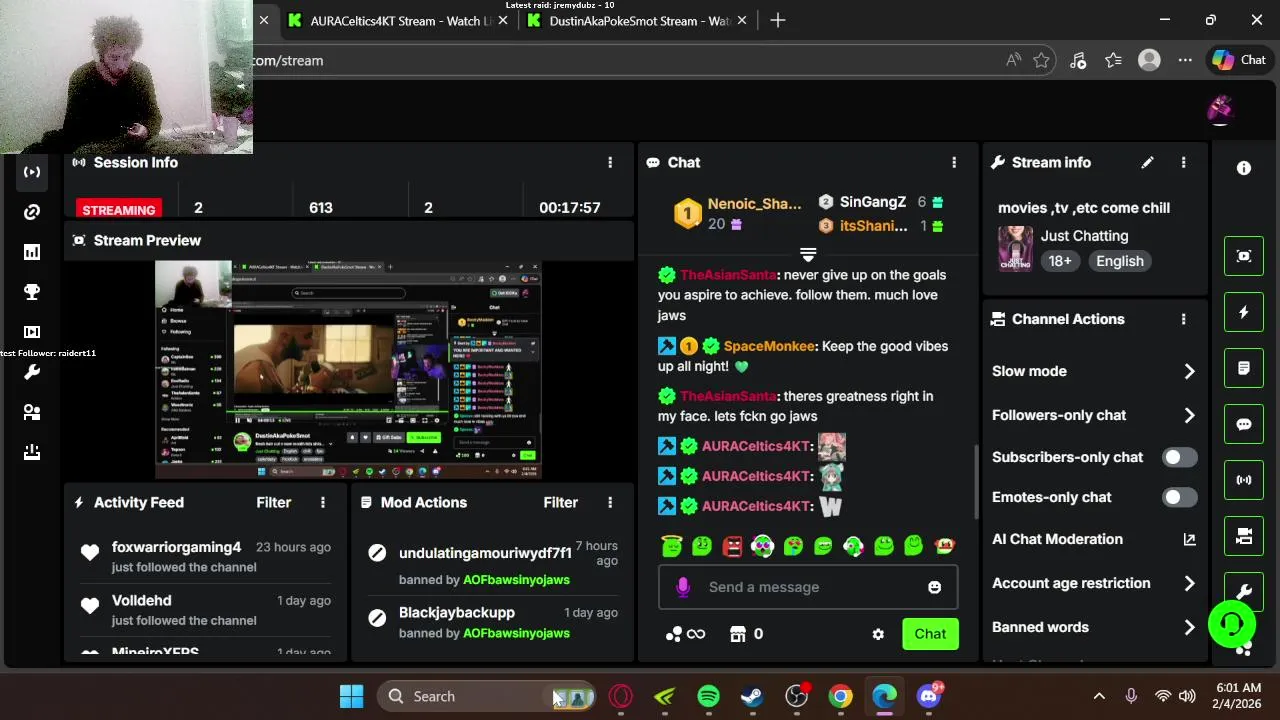The image size is (1280, 720).
Task: Click purple microphone icon in message box
Action: 683,587
